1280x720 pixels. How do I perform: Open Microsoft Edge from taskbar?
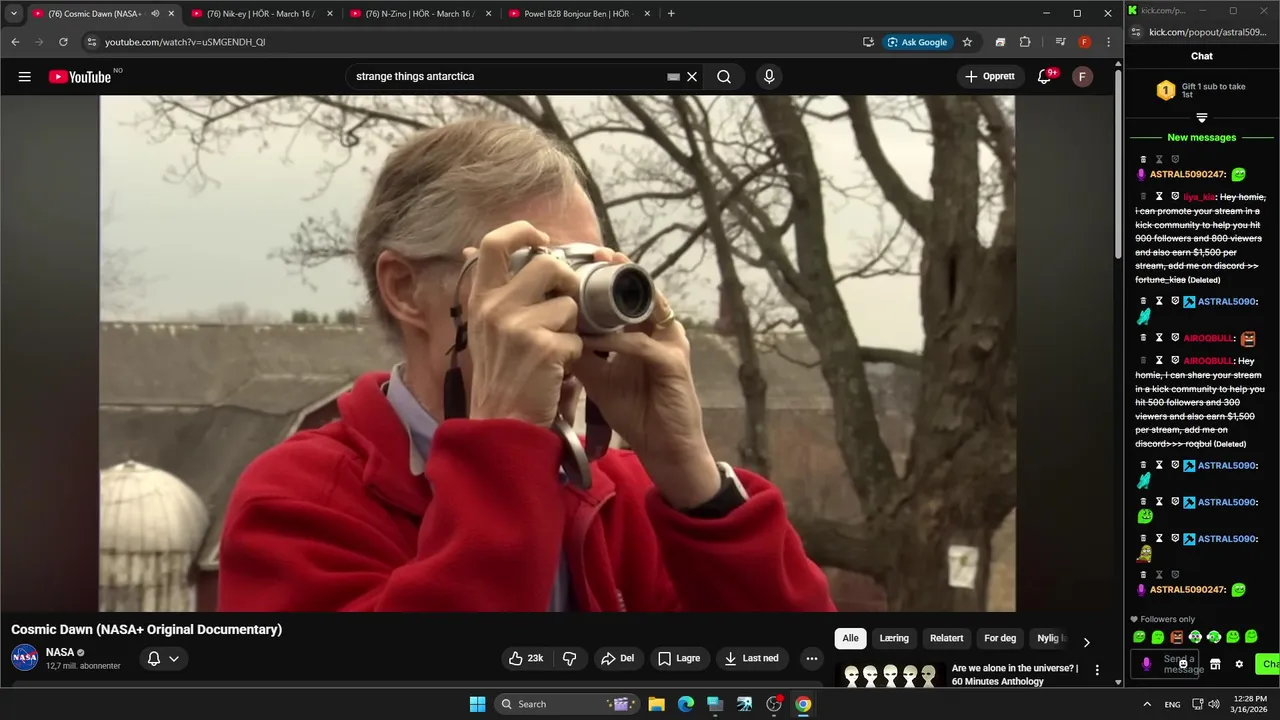(686, 704)
